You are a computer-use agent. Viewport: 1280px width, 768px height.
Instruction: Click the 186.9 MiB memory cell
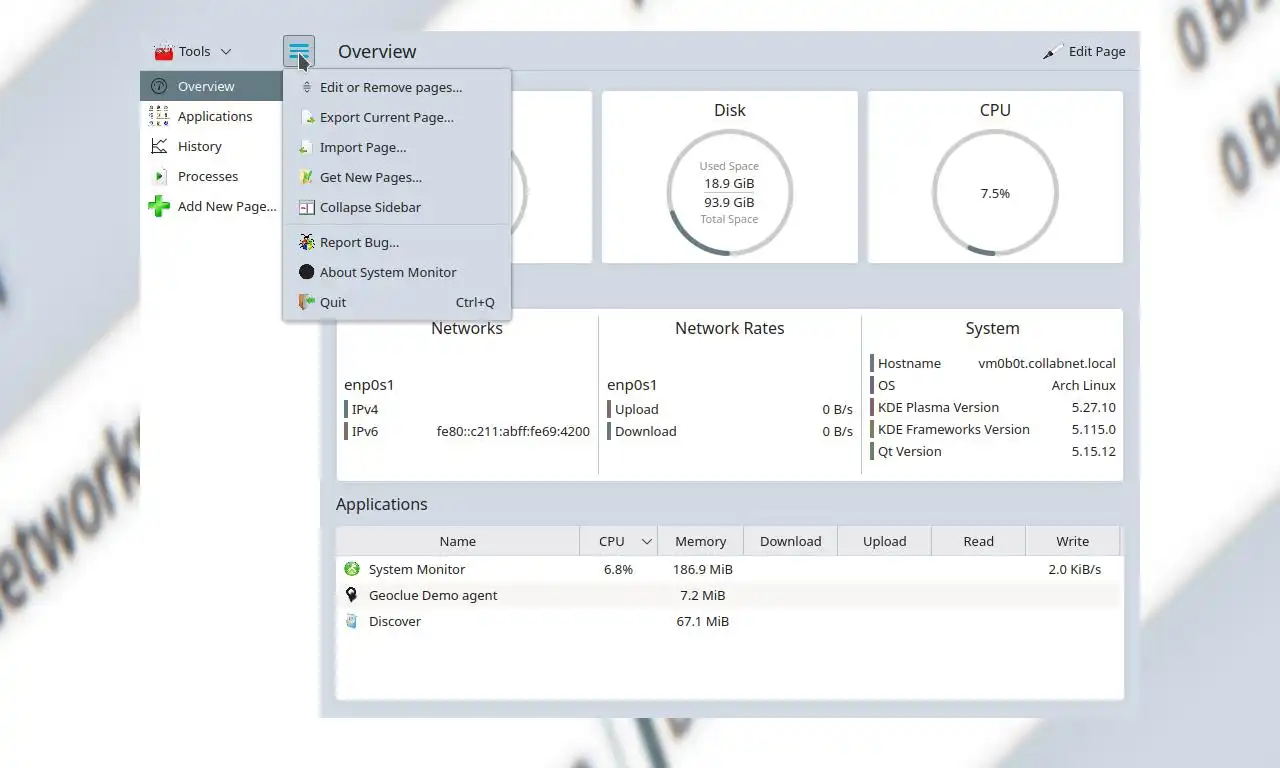pos(703,569)
